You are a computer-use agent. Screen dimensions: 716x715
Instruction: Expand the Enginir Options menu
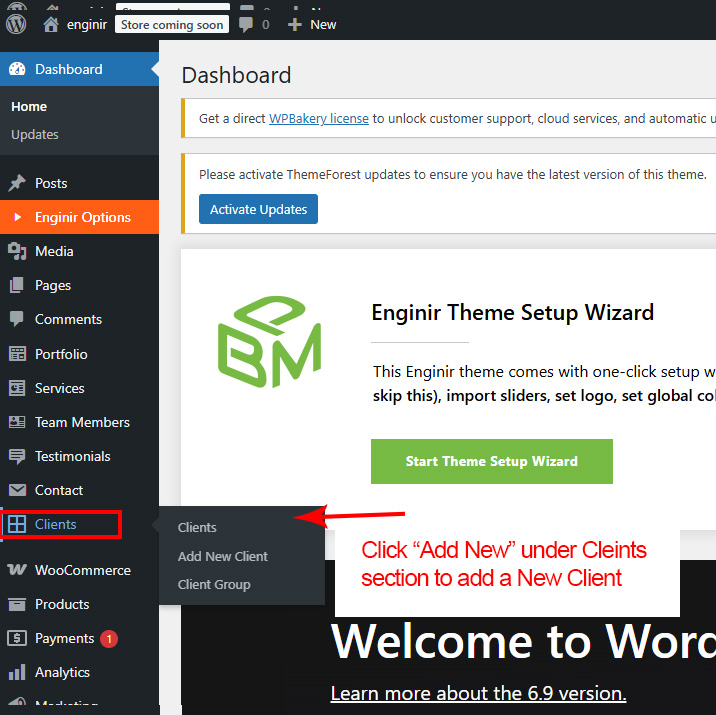tap(82, 217)
